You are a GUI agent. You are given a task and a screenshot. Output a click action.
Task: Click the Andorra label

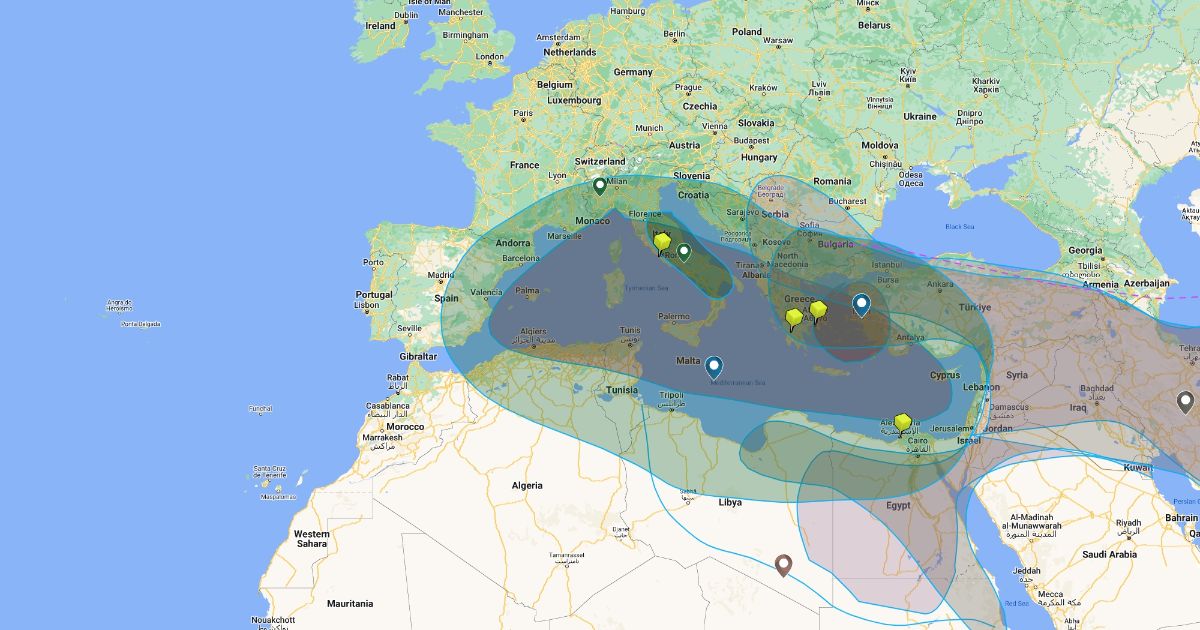tap(513, 243)
